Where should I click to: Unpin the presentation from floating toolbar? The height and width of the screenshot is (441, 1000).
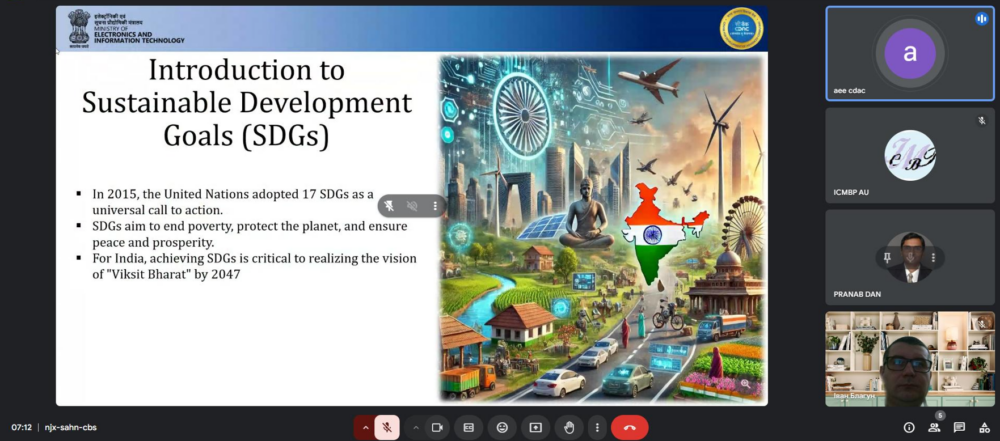tap(389, 206)
